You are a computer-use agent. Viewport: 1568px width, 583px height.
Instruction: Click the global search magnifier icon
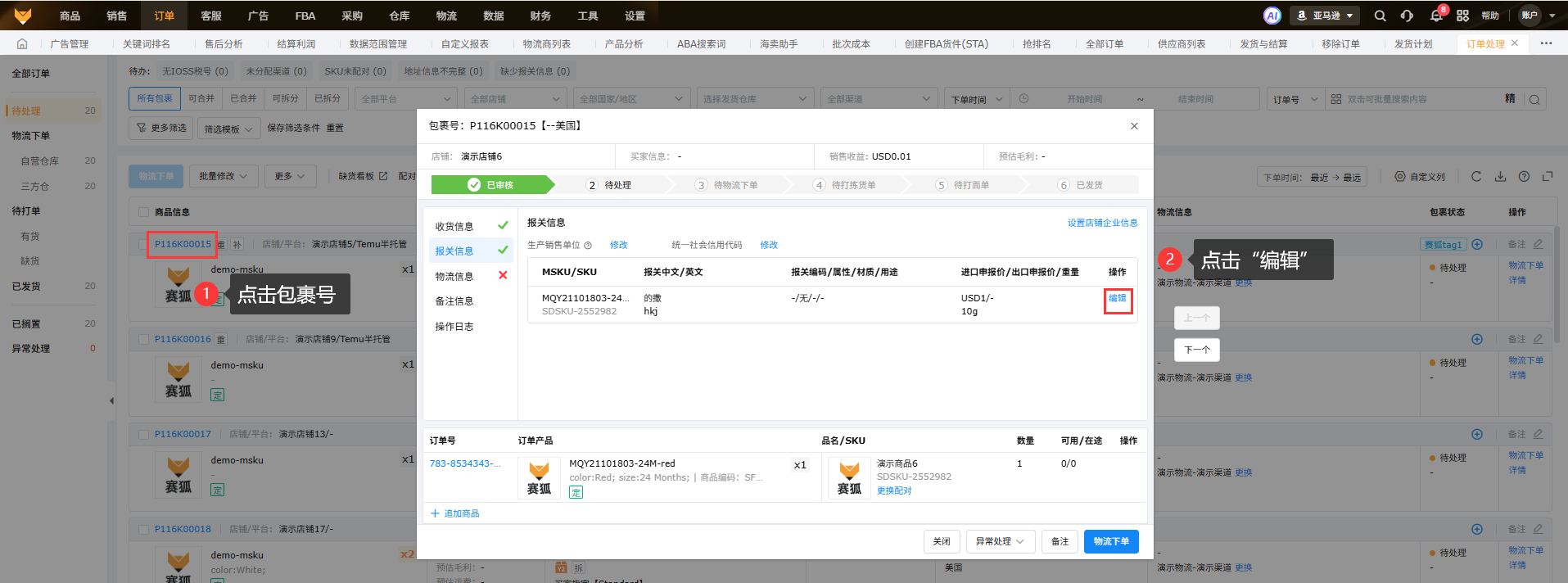[1380, 16]
